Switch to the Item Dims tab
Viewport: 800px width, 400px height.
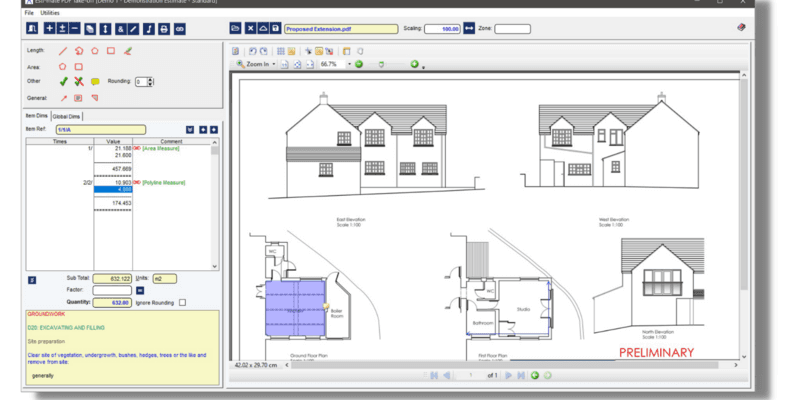37,116
